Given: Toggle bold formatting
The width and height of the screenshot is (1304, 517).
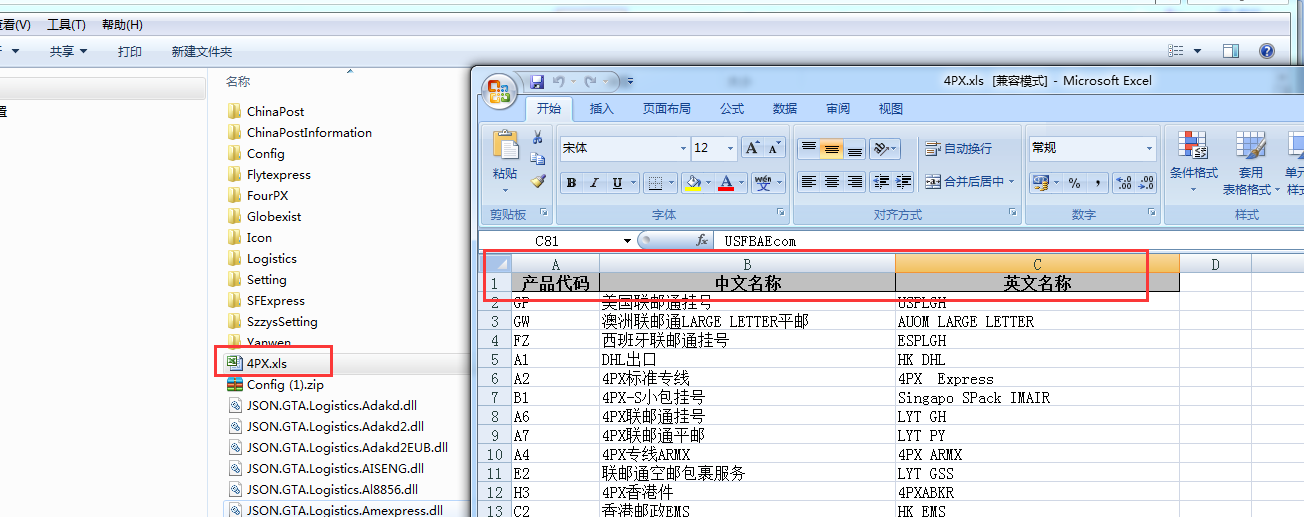Looking at the screenshot, I should (571, 182).
